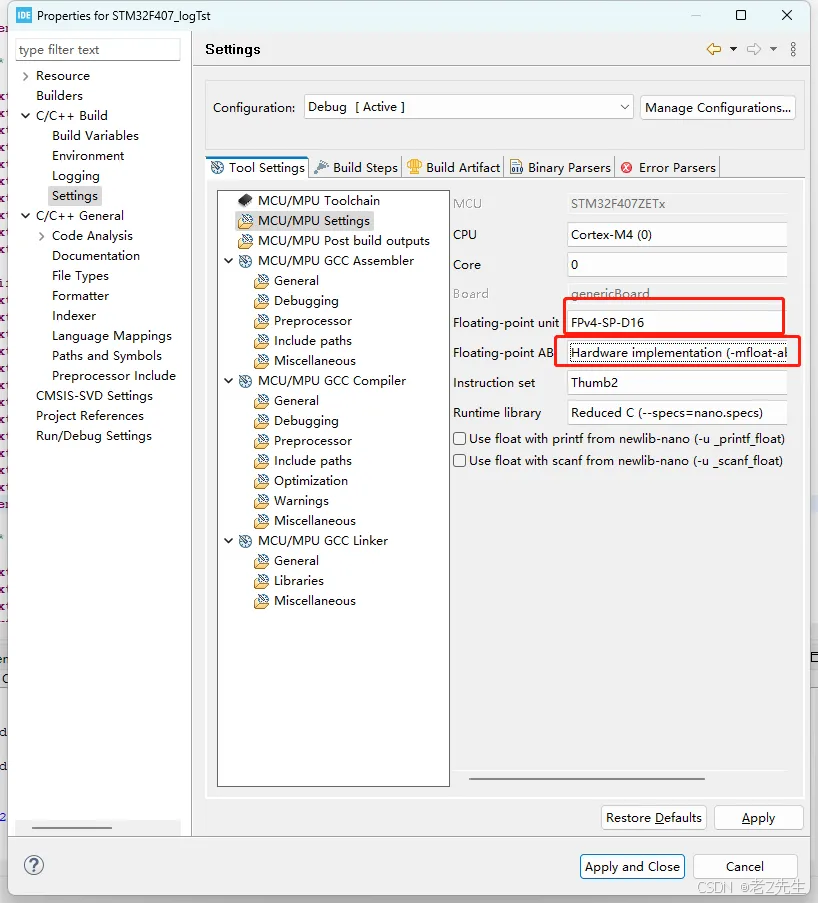This screenshot has height=903, width=818.
Task: Click the MCU/MPU GCC Linker icon
Action: (x=245, y=541)
